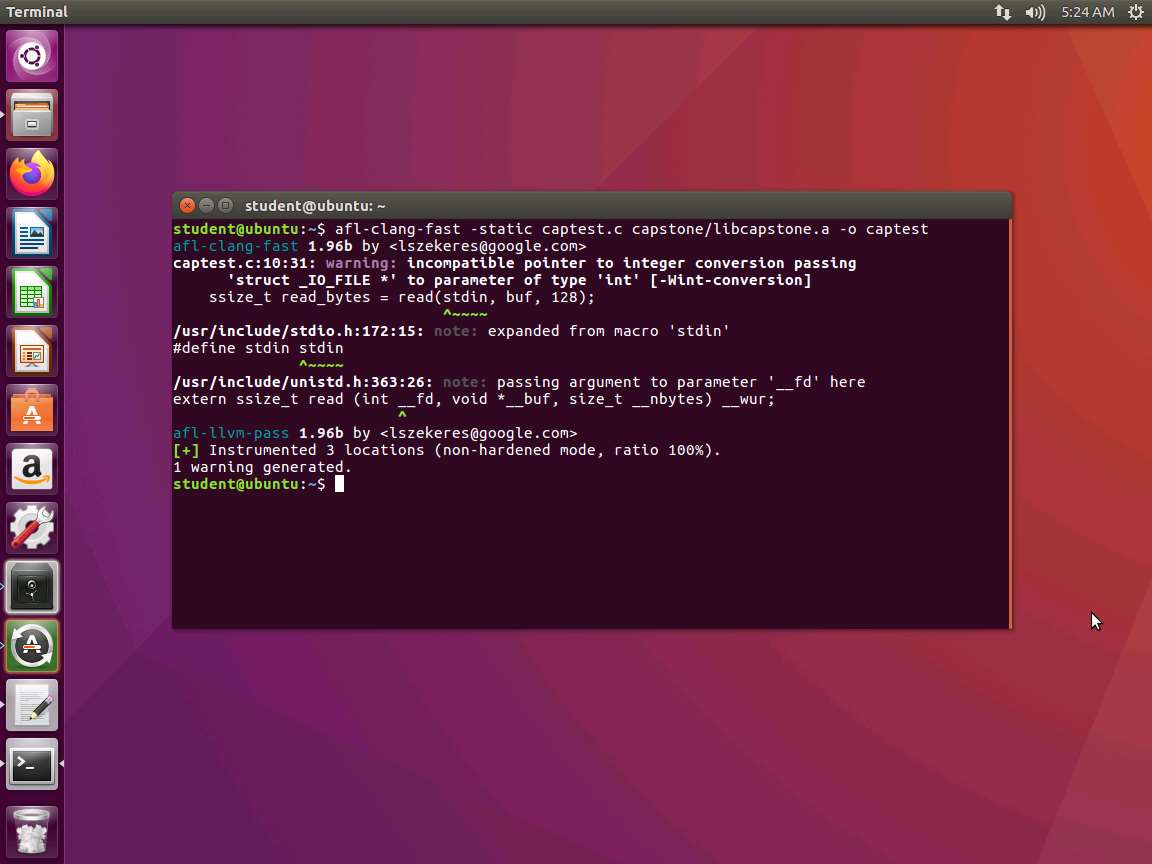Open Ubuntu Software store

pos(32,411)
